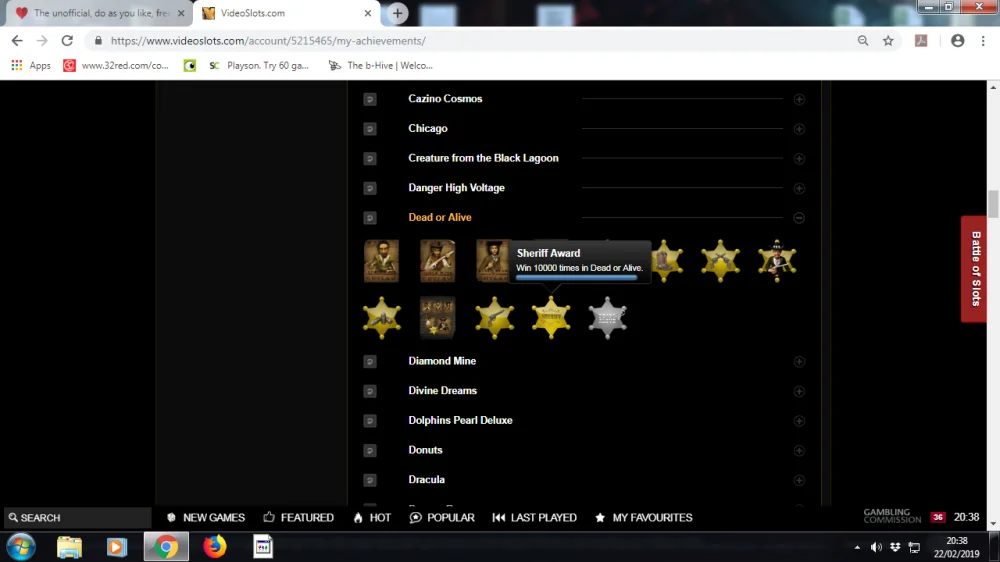Click the Diamond Mine row icon

tap(370, 361)
